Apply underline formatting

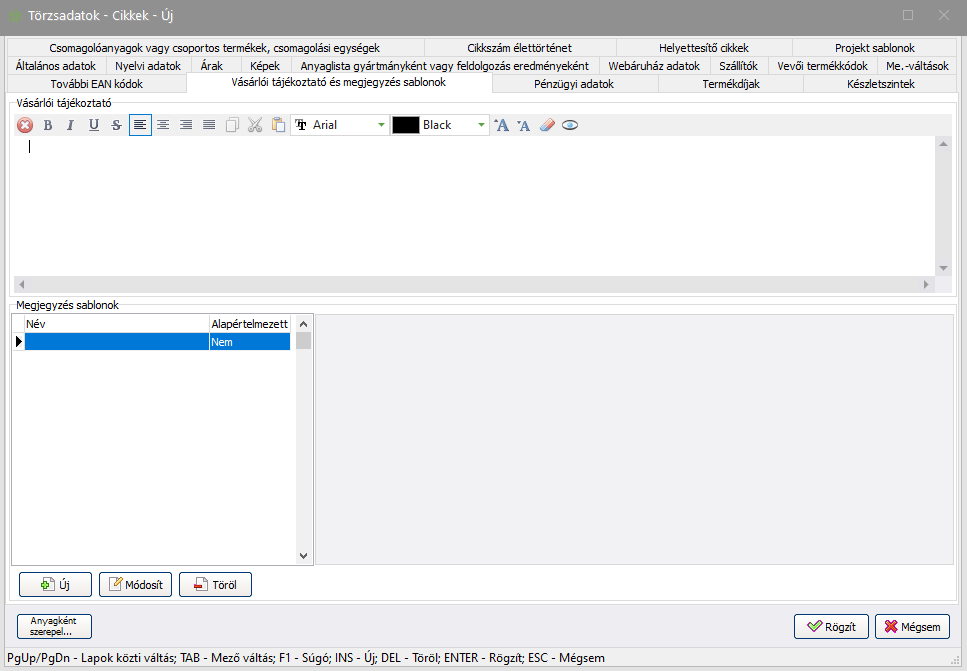[94, 125]
